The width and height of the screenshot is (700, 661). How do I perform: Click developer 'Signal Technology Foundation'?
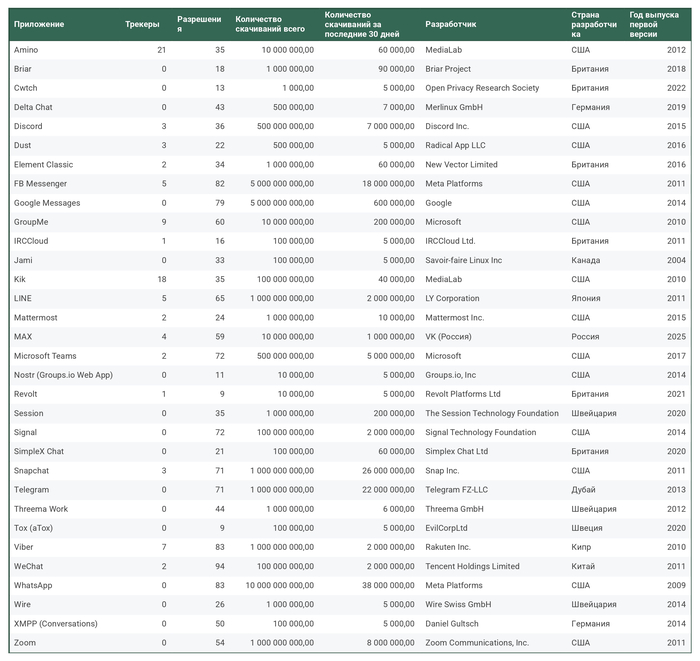click(481, 432)
